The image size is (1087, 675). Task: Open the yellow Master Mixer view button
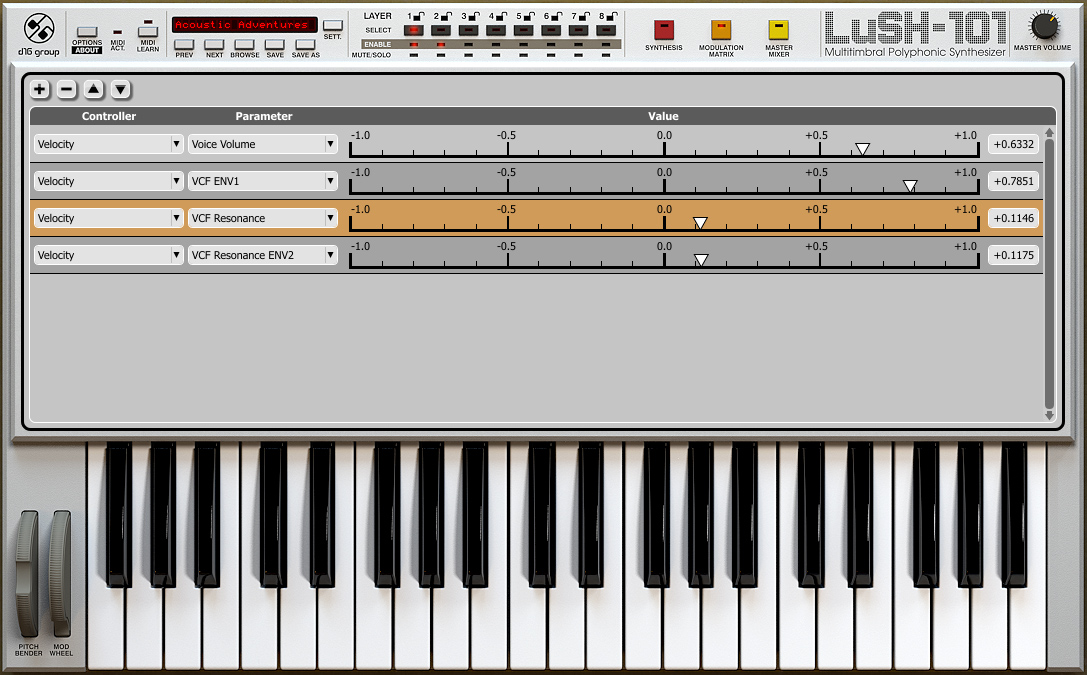tap(779, 30)
